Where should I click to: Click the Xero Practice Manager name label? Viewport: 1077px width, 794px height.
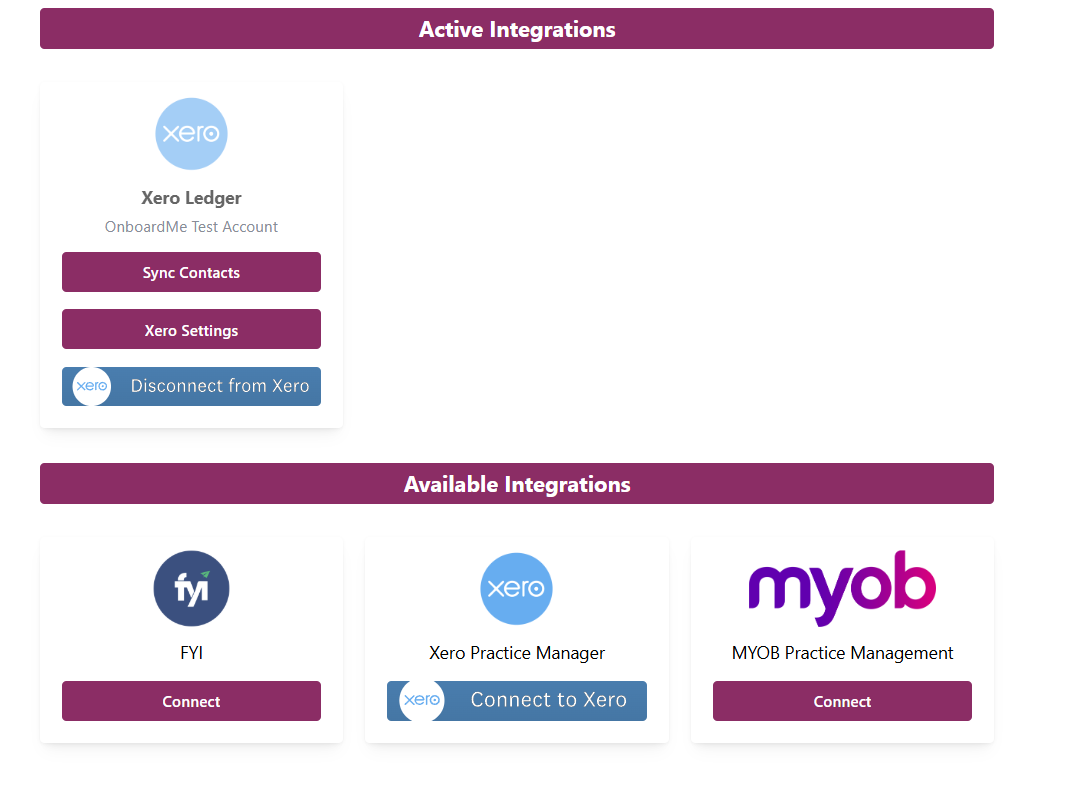pyautogui.click(x=516, y=653)
